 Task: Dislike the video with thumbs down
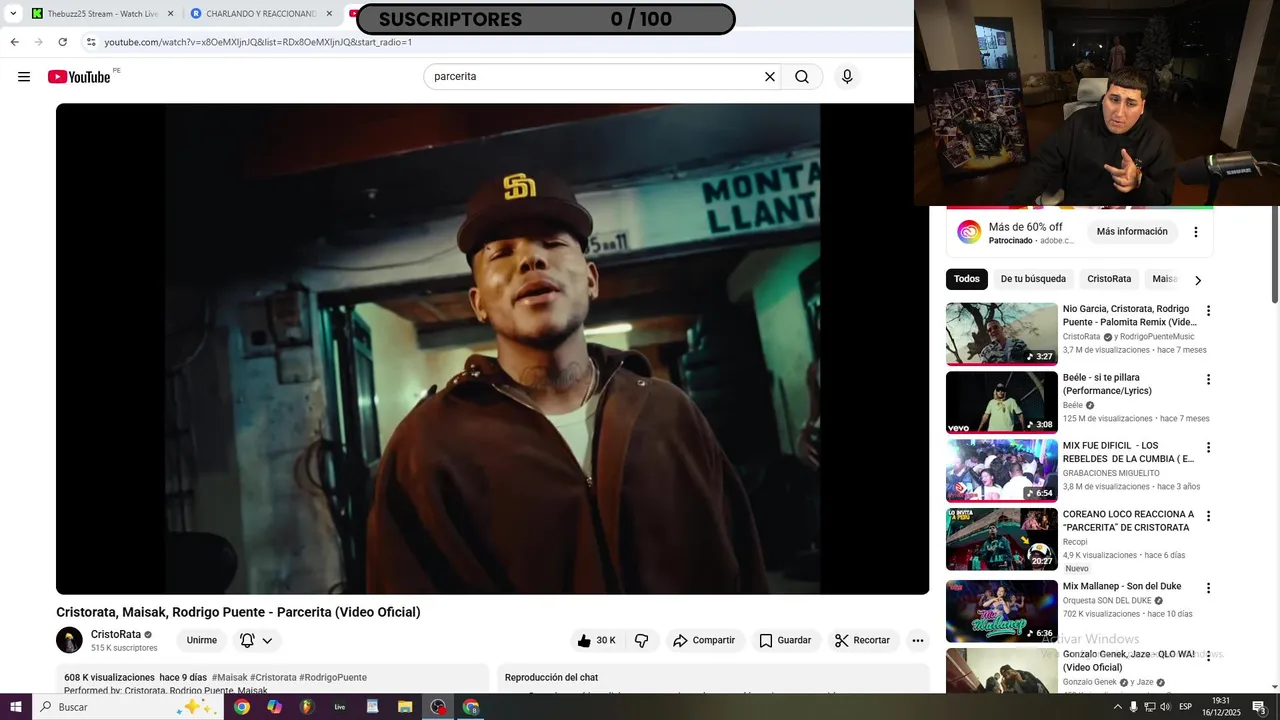coord(642,640)
